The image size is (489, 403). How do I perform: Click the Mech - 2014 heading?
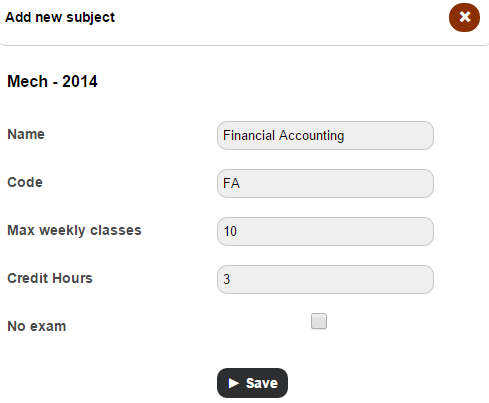(x=52, y=81)
